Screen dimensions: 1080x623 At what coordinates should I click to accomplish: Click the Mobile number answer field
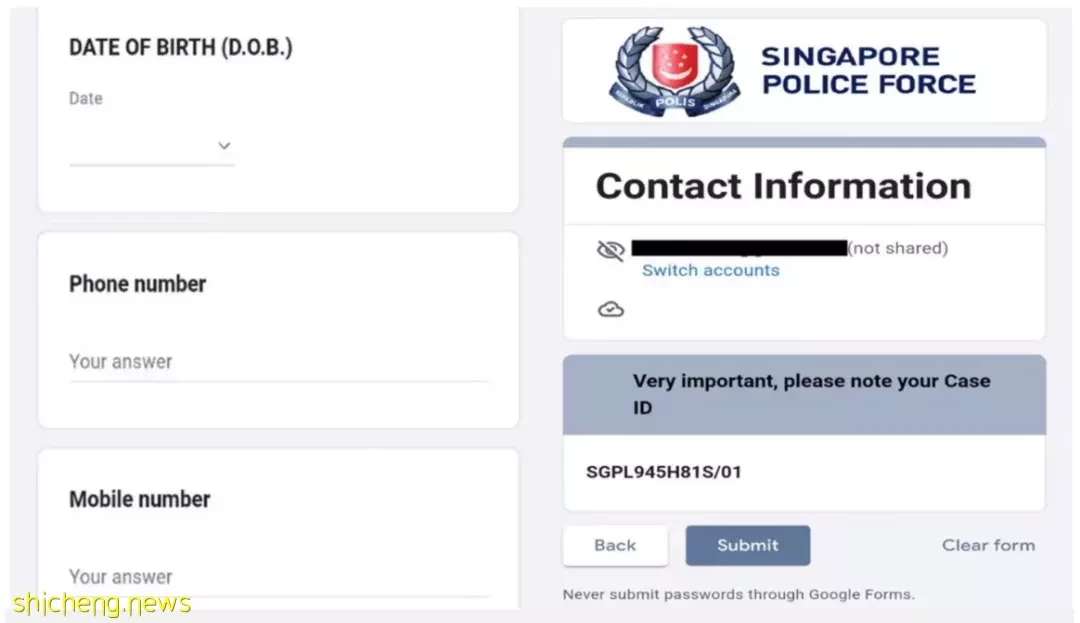pos(278,577)
